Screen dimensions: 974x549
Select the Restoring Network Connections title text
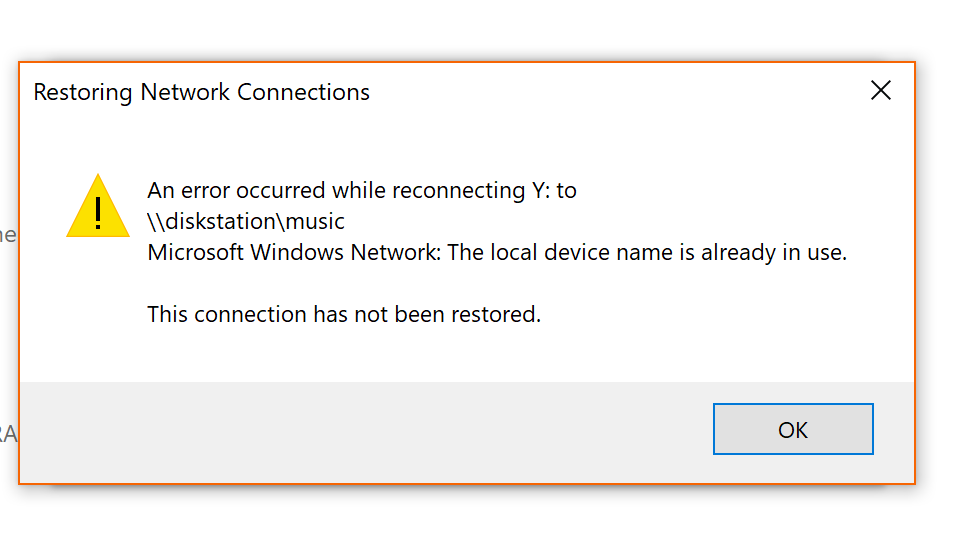[201, 92]
